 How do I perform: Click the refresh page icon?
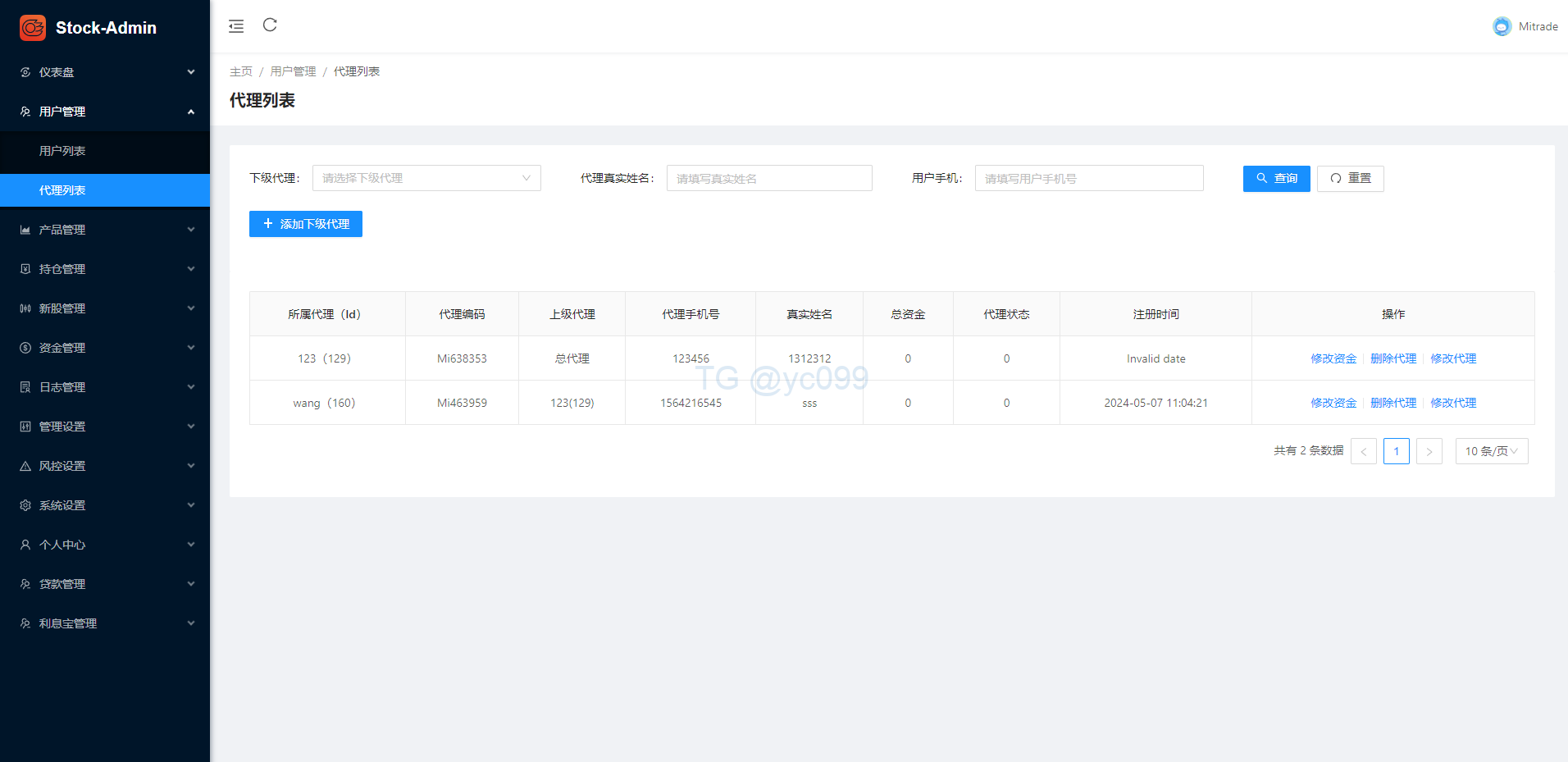click(270, 25)
